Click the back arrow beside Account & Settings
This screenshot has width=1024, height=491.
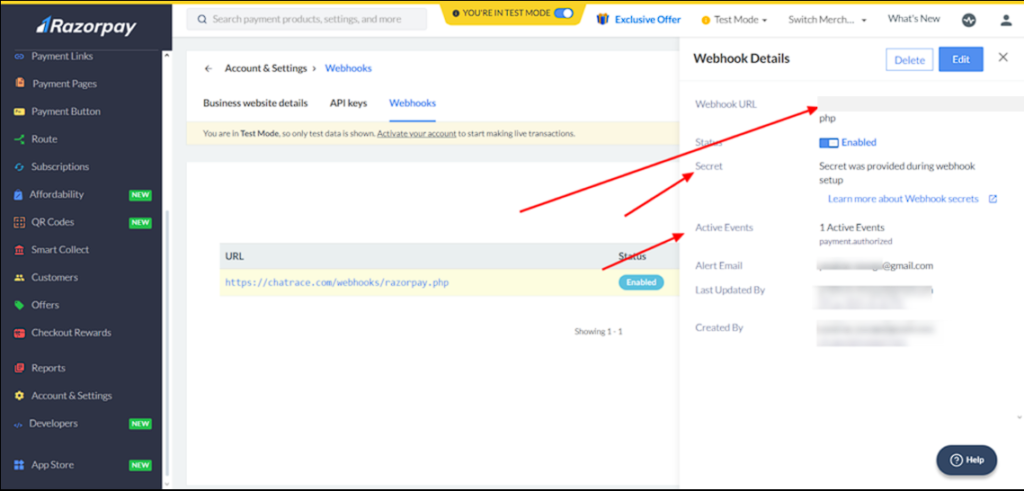coord(208,69)
